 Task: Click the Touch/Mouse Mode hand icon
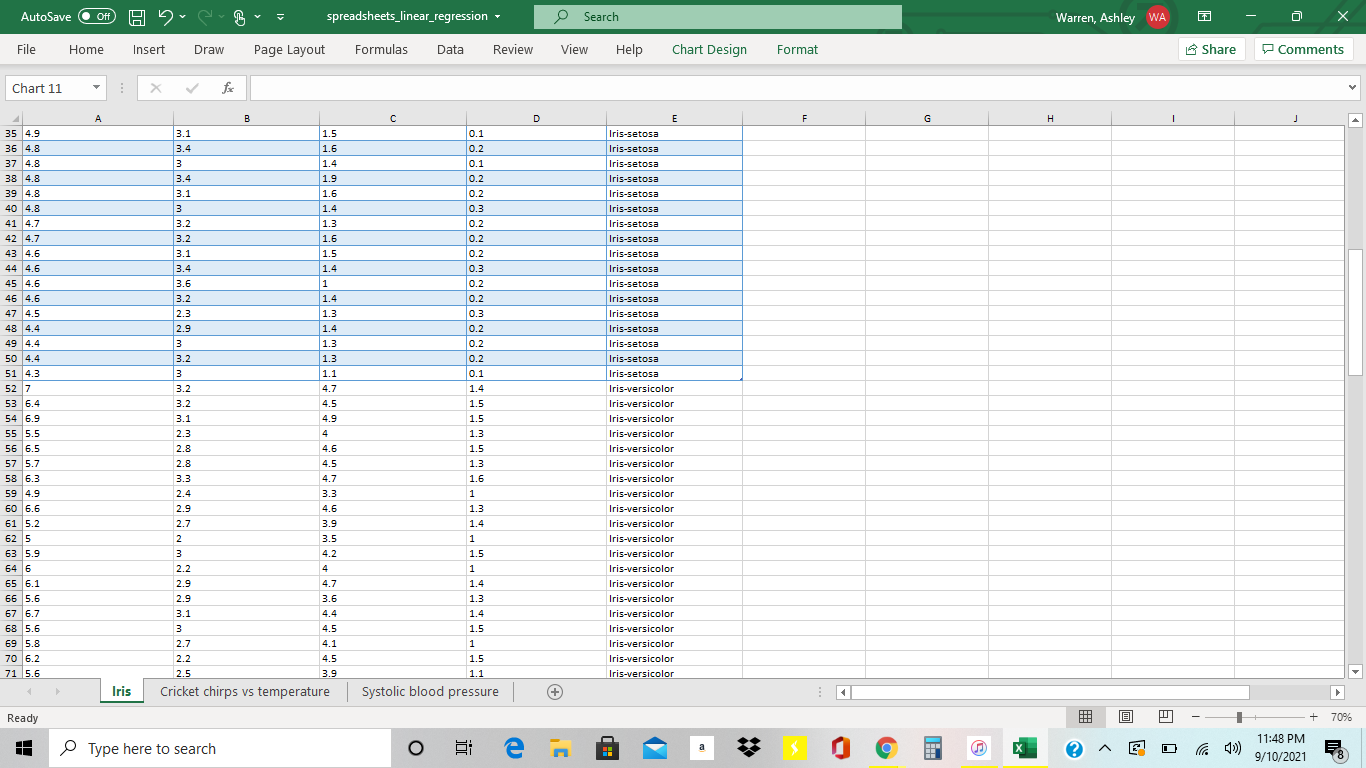[240, 17]
